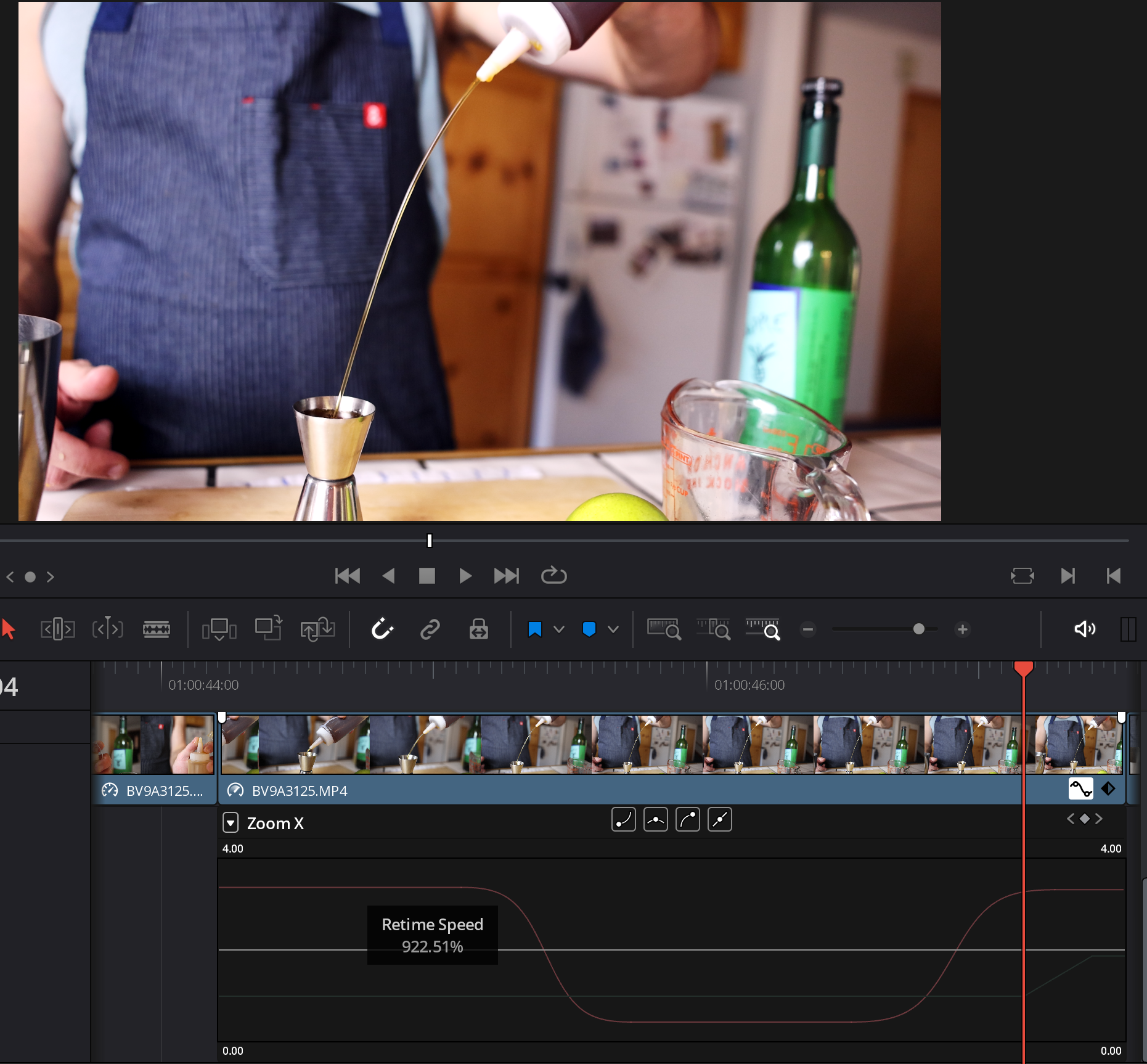Jump to the first frame
Image resolution: width=1147 pixels, height=1064 pixels.
pyautogui.click(x=347, y=576)
